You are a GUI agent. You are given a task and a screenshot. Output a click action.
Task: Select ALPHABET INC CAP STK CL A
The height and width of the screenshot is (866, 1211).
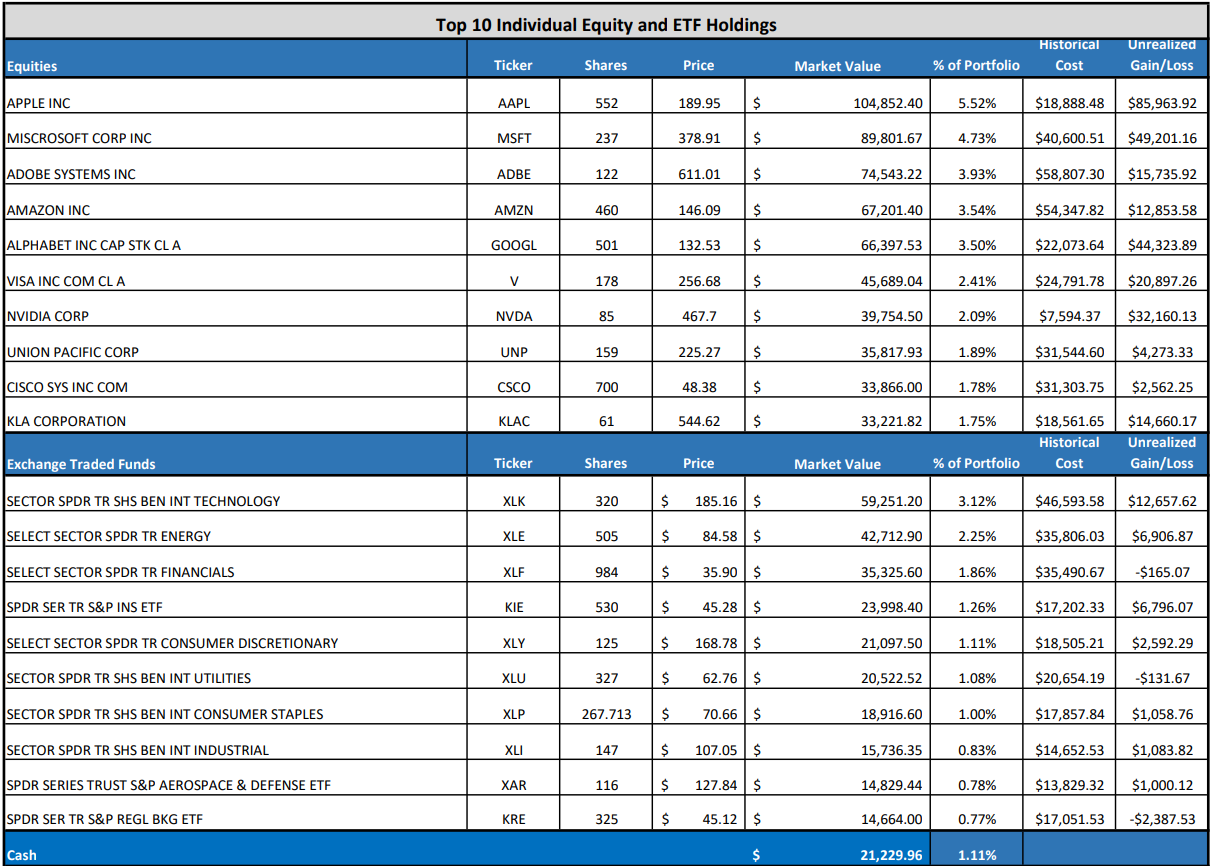point(94,245)
